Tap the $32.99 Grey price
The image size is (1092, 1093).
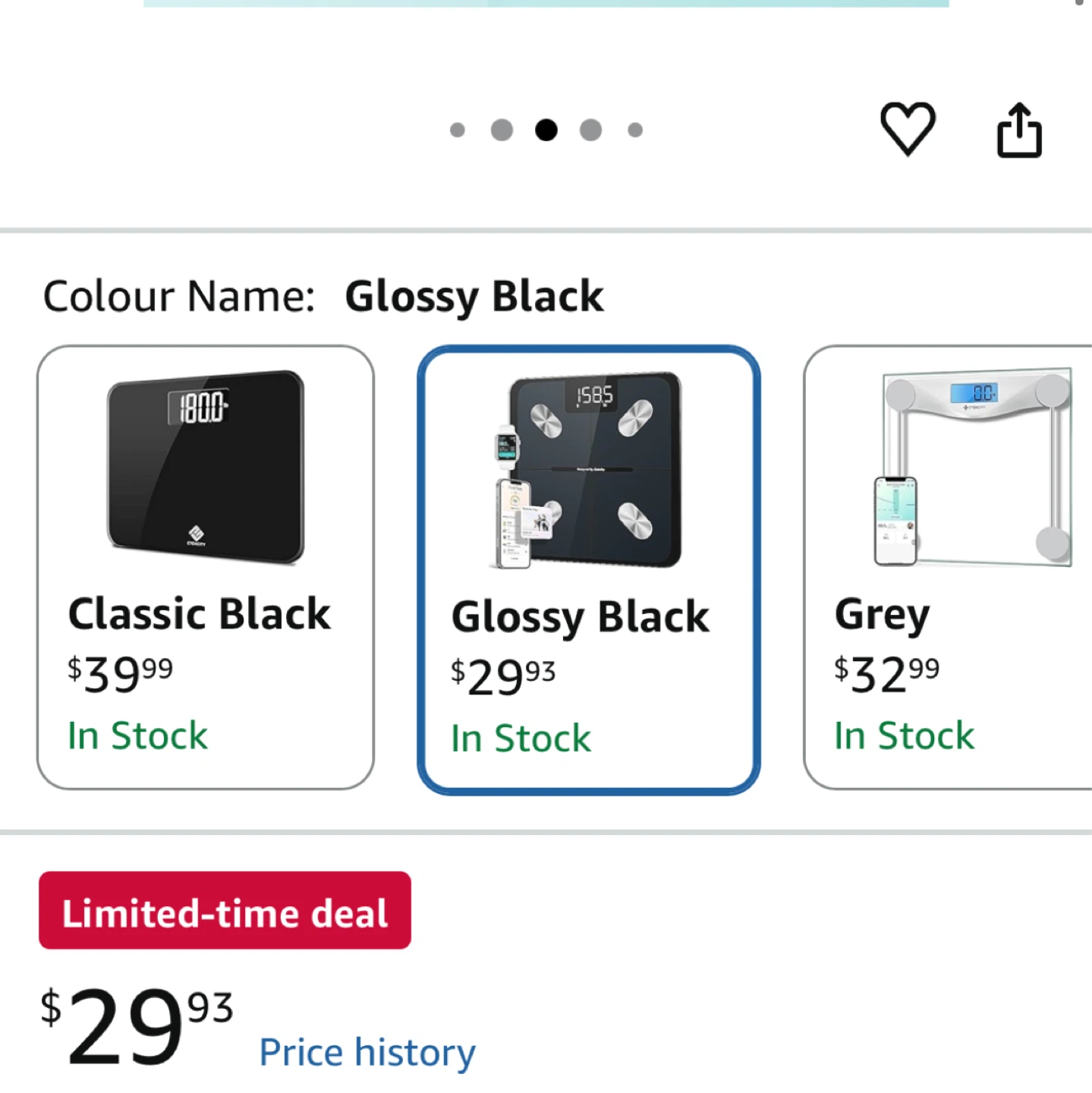click(886, 673)
